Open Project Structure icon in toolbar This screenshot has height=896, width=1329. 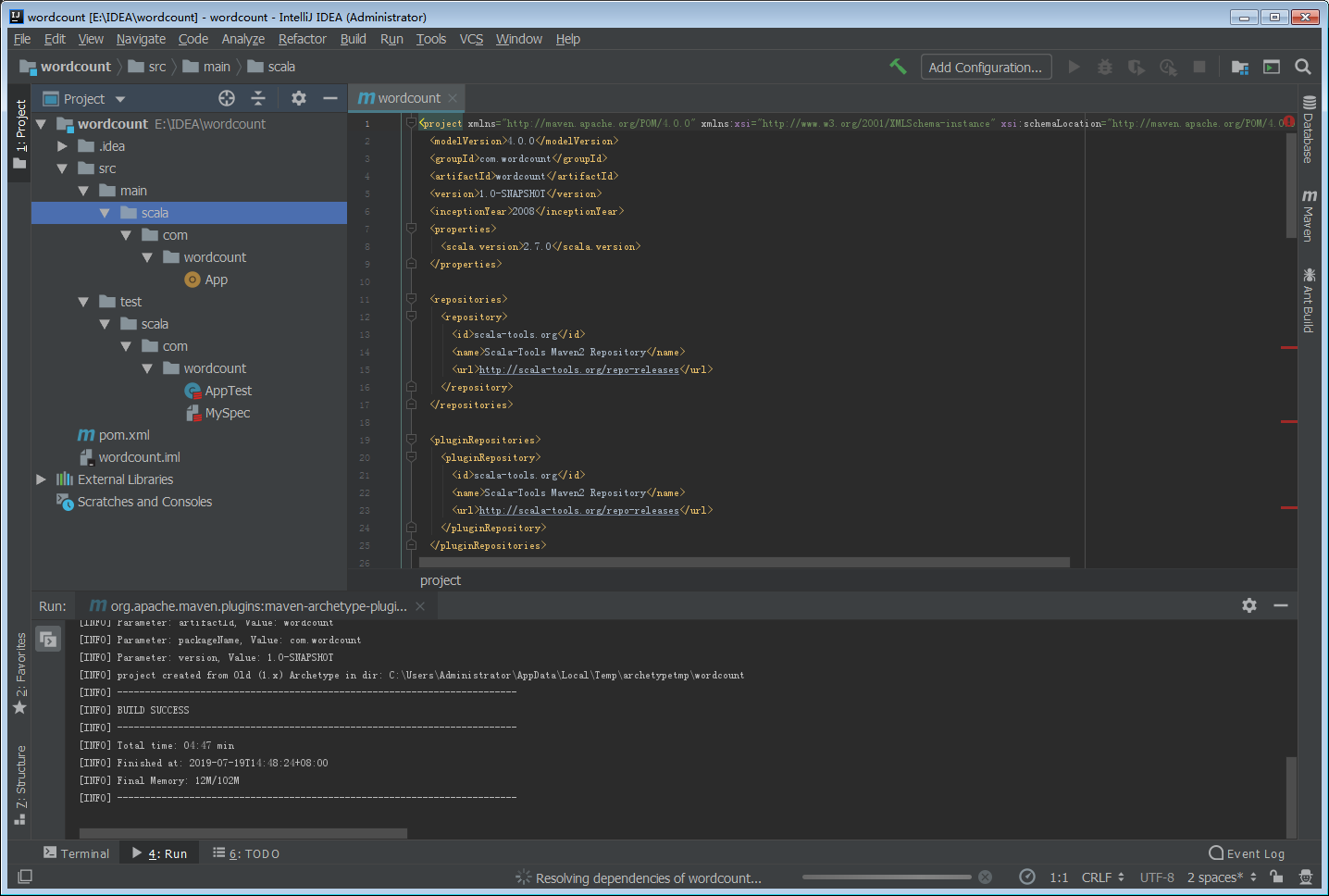(x=1240, y=67)
